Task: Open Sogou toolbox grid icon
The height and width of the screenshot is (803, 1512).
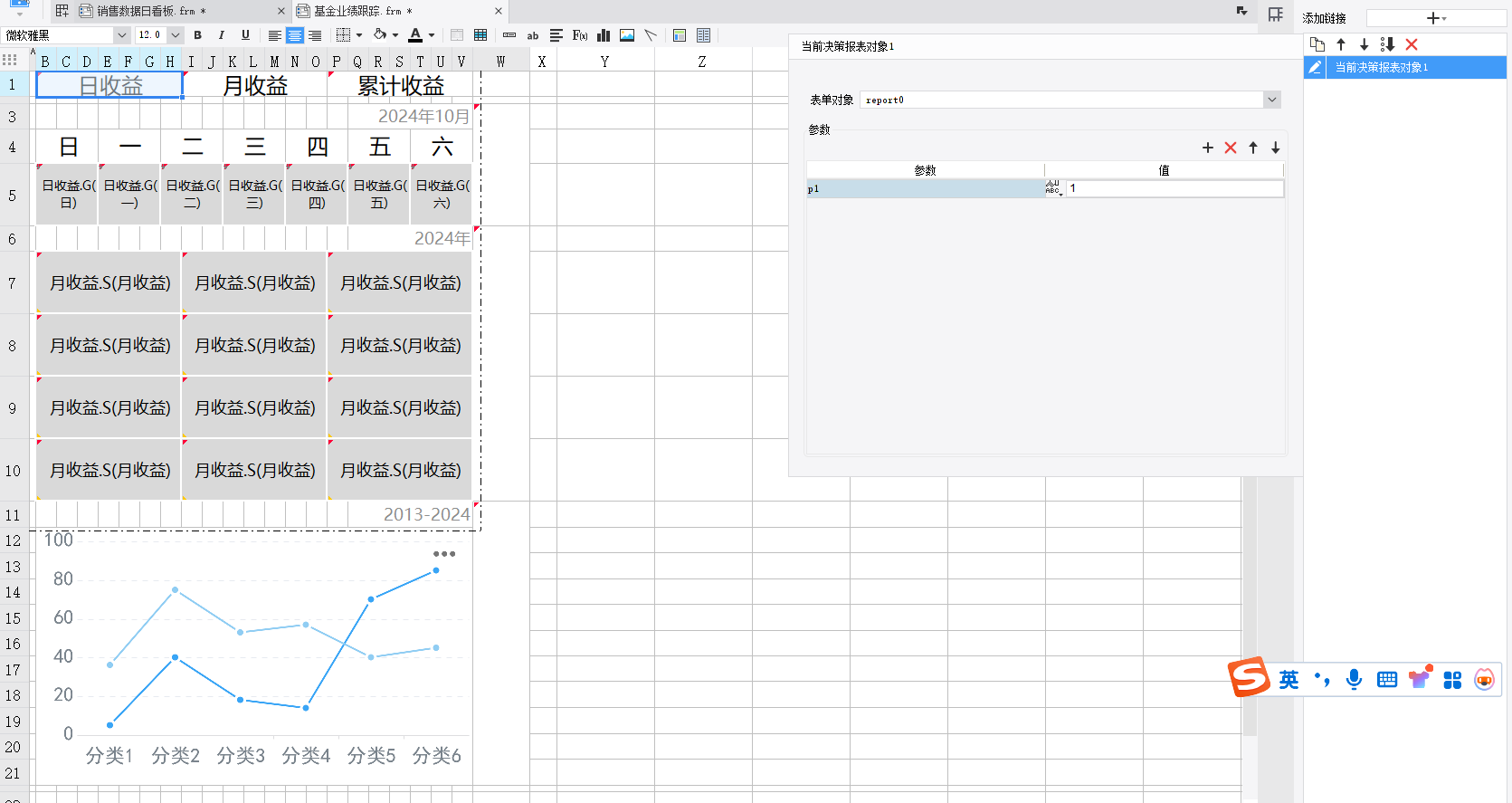Action: click(x=1452, y=679)
